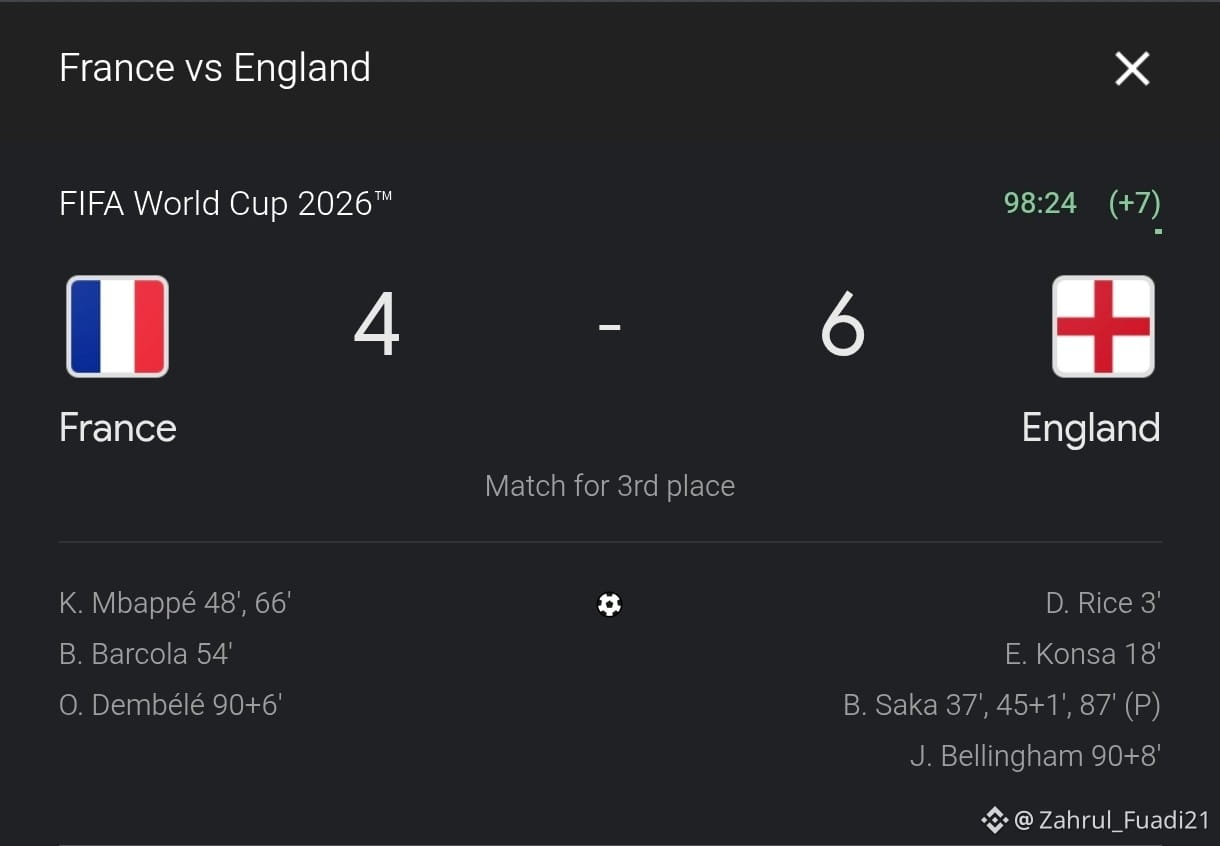Select scorer B. Saka hat-trick entry
The height and width of the screenshot is (846, 1220).
(1002, 706)
